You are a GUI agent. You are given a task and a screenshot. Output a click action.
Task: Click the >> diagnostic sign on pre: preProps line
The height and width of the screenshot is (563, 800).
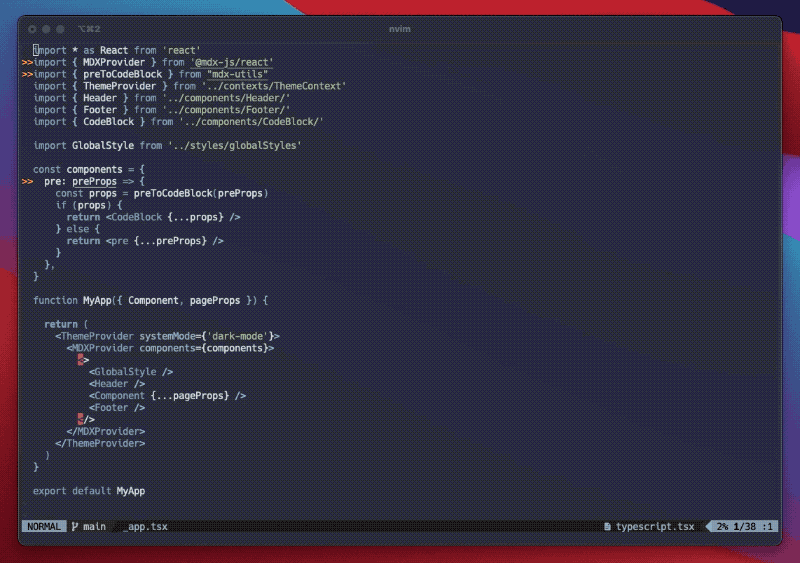click(x=28, y=182)
